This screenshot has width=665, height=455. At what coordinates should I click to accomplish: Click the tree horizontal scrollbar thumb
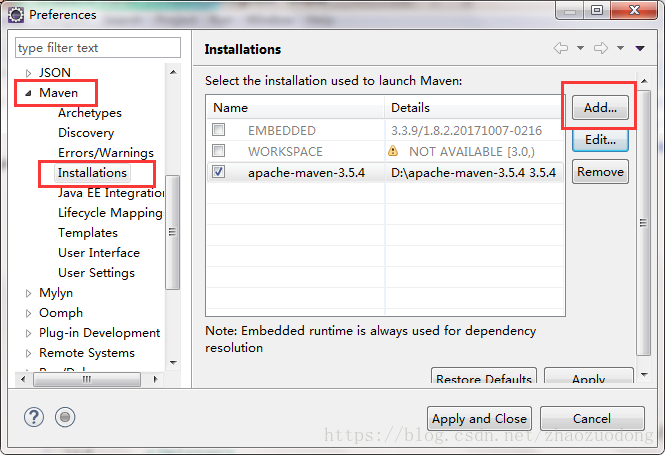coord(87,379)
